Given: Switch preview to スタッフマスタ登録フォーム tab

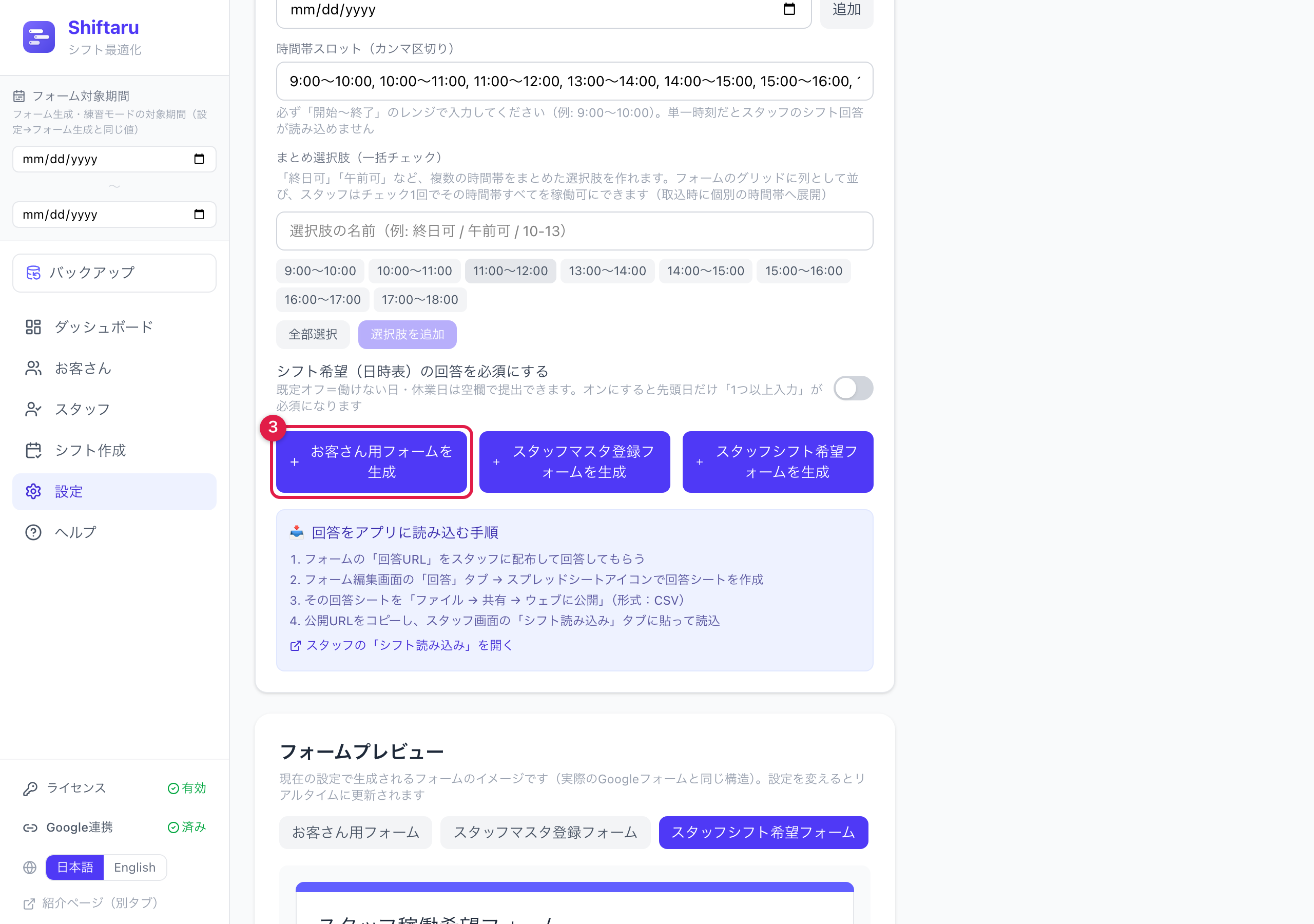Looking at the screenshot, I should click(545, 833).
